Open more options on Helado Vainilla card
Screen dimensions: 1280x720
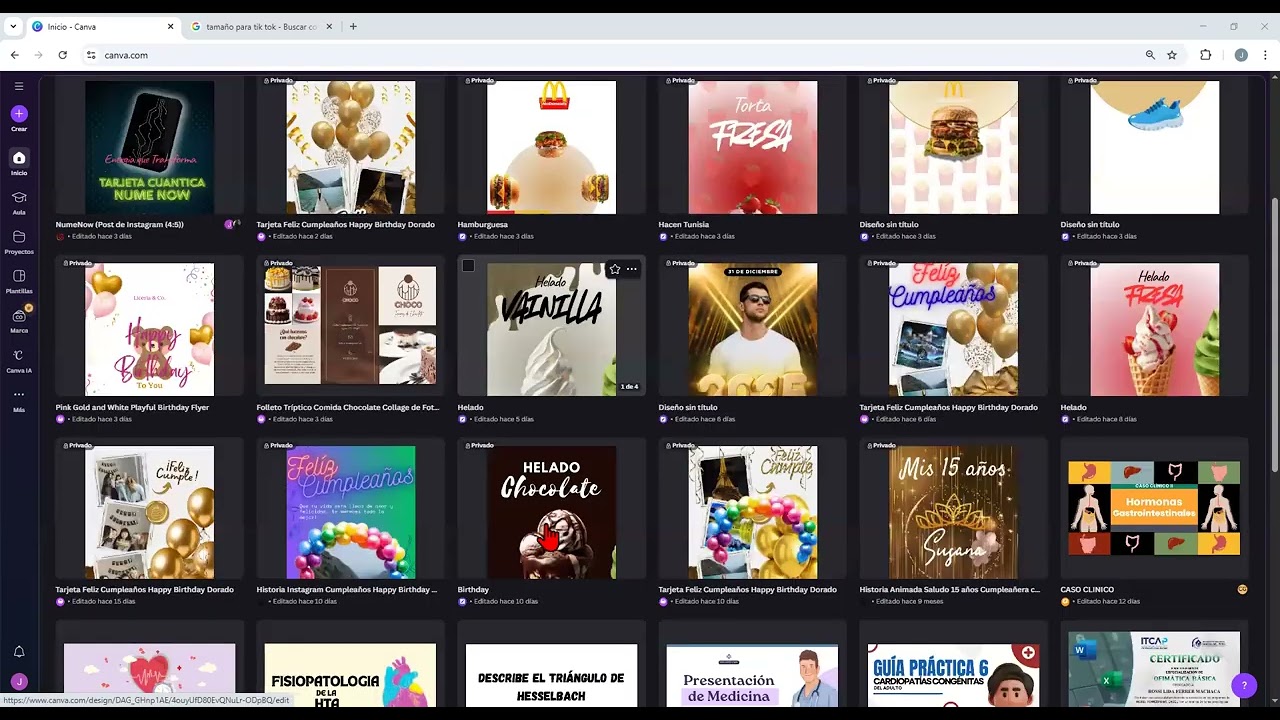[x=631, y=269]
